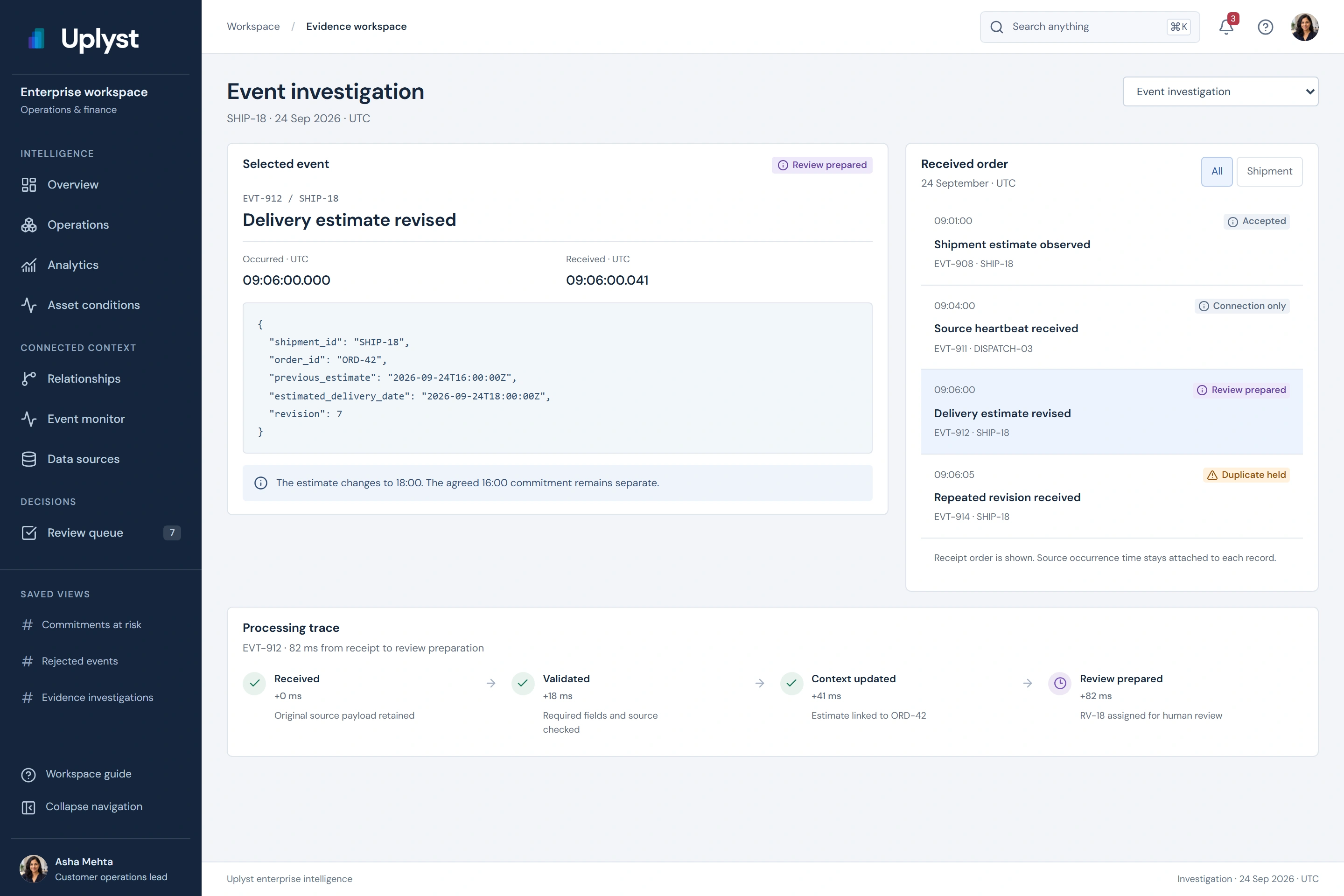
Task: Select the All filter tab
Action: pyautogui.click(x=1217, y=171)
